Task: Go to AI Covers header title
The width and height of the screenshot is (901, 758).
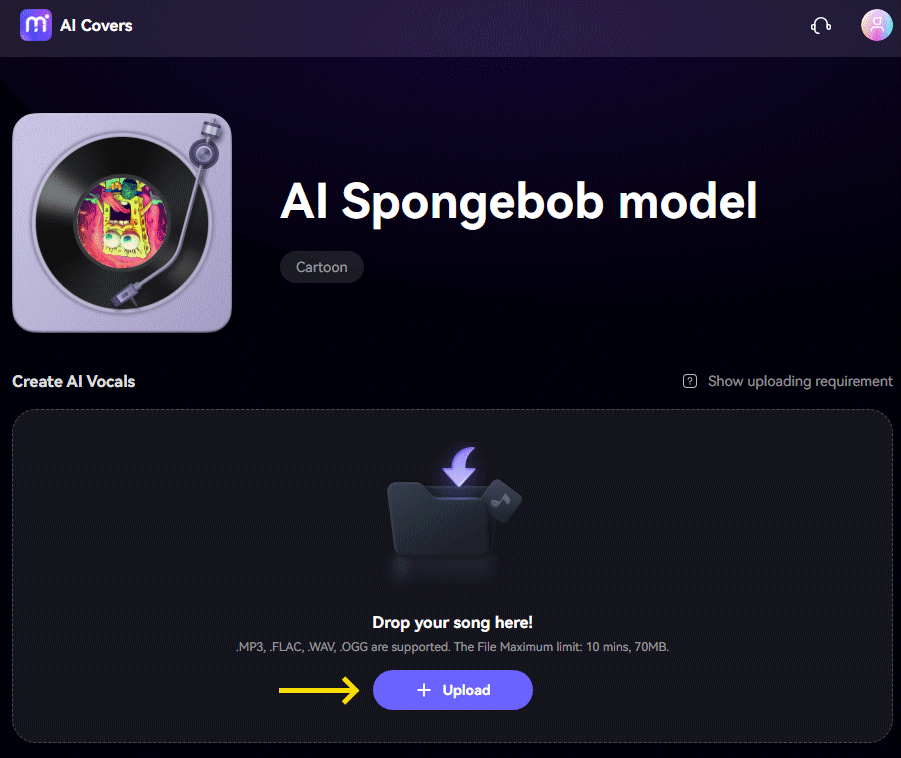Action: pos(96,25)
